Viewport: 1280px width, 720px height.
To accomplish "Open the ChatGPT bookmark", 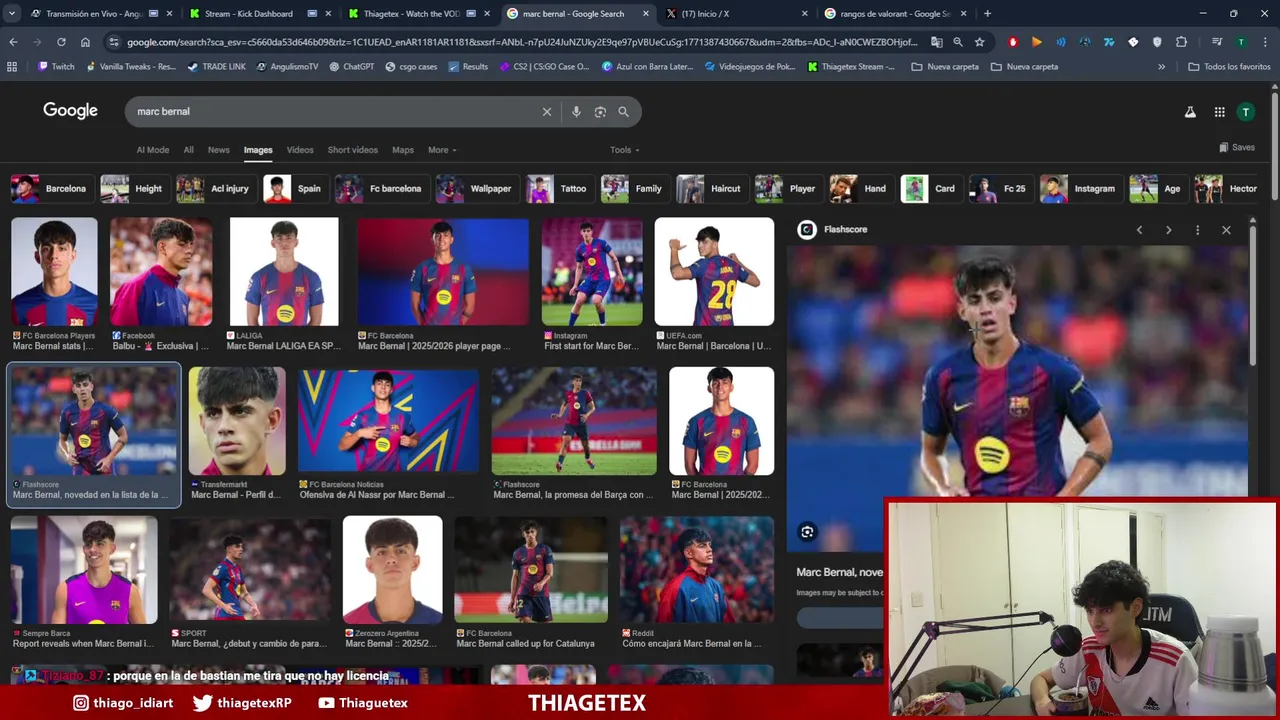I will (x=351, y=67).
